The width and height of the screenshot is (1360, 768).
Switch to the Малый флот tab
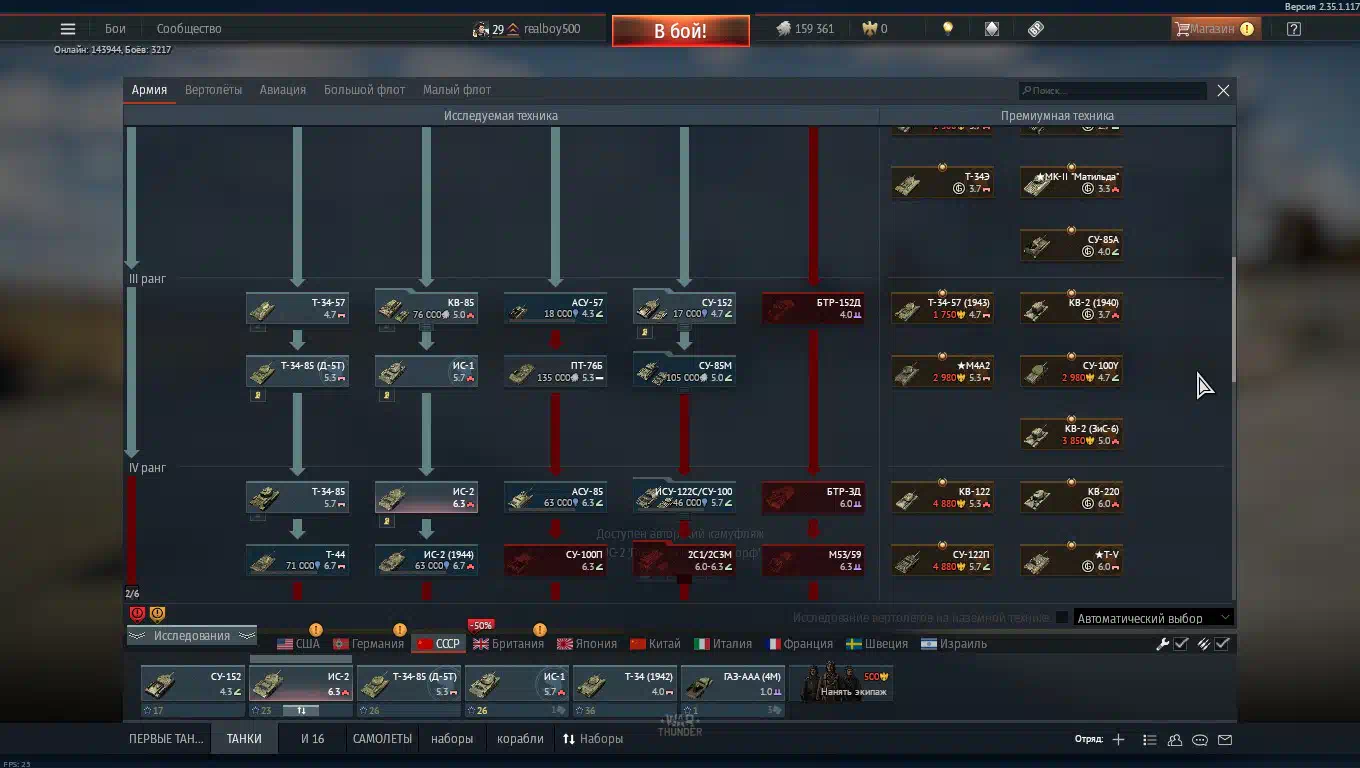pyautogui.click(x=457, y=90)
